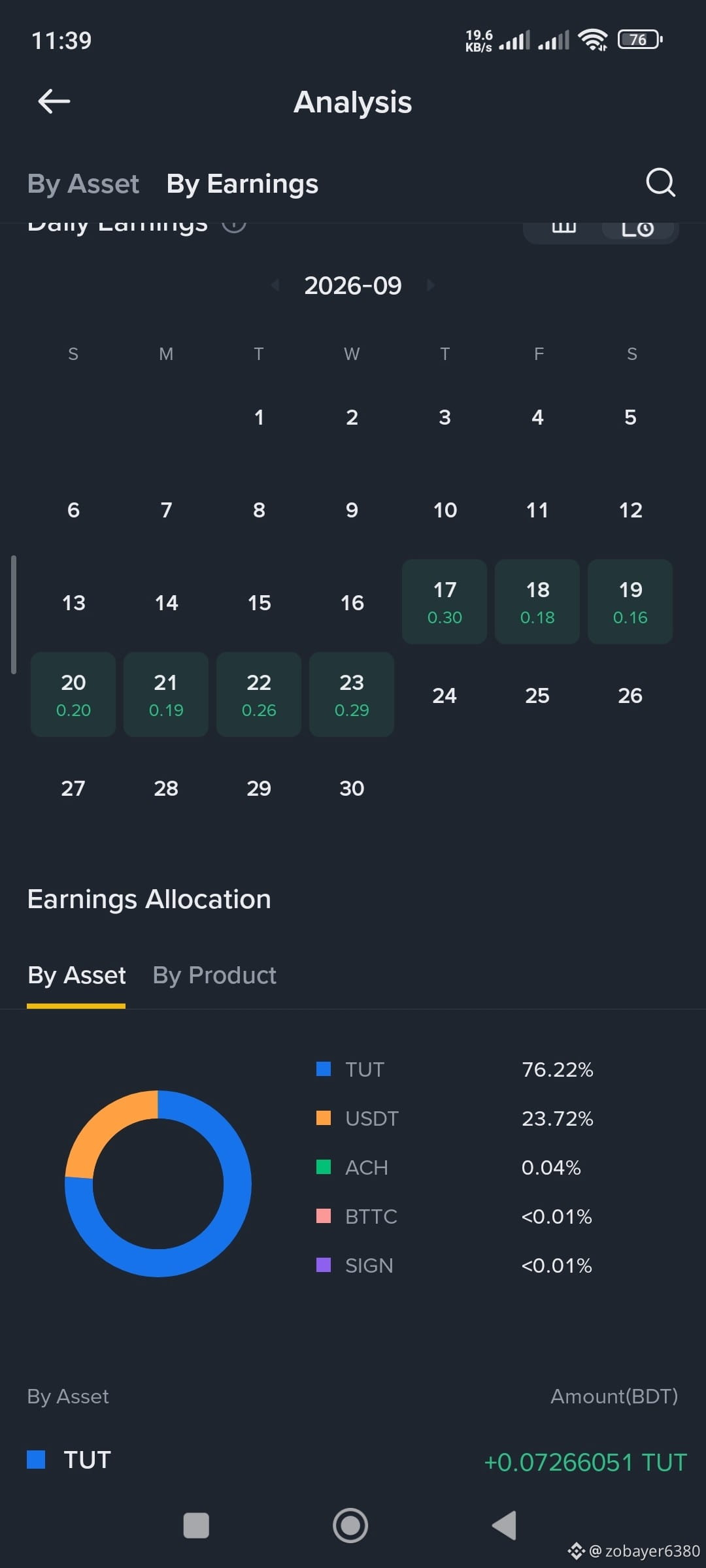Tap the TUT blue legend swatch
The width and height of the screenshot is (706, 1568).
point(324,1069)
